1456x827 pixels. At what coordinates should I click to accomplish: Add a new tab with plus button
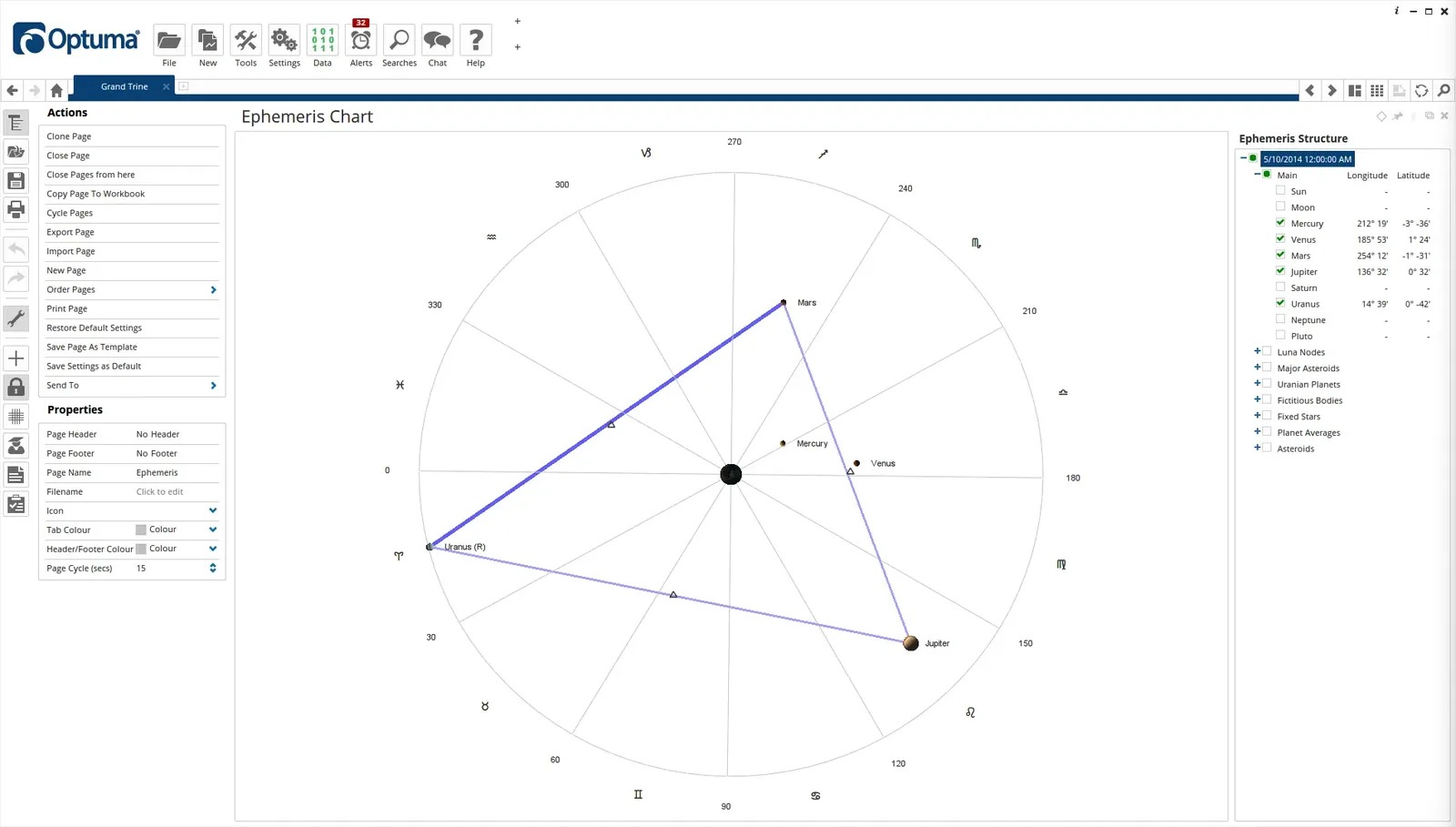183,86
